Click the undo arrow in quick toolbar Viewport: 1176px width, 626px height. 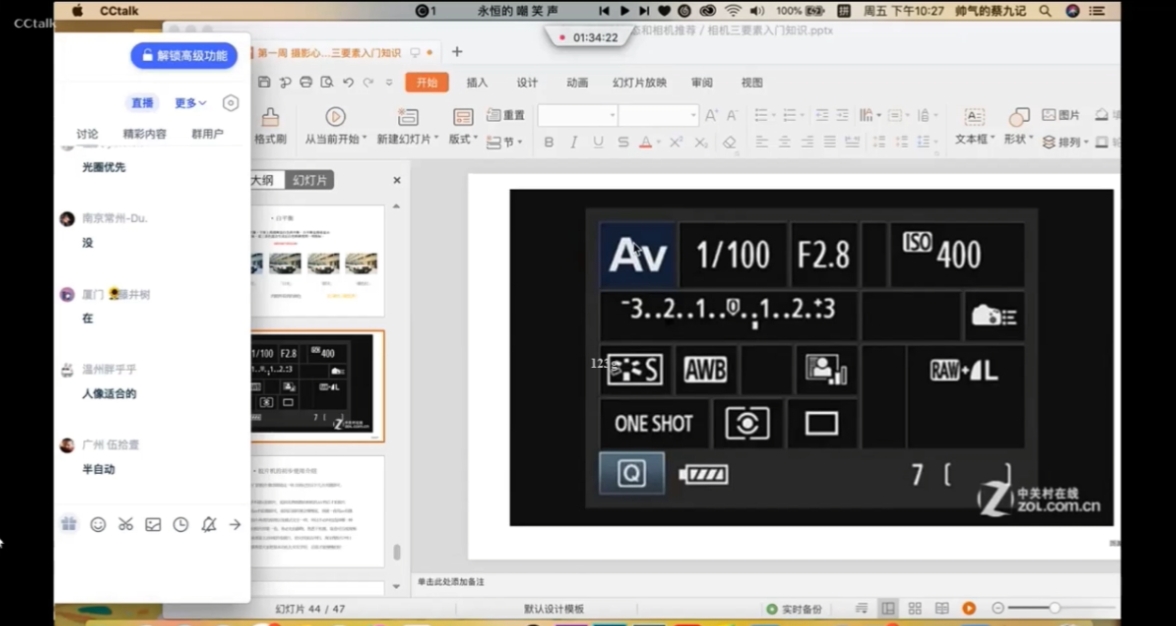coord(348,82)
